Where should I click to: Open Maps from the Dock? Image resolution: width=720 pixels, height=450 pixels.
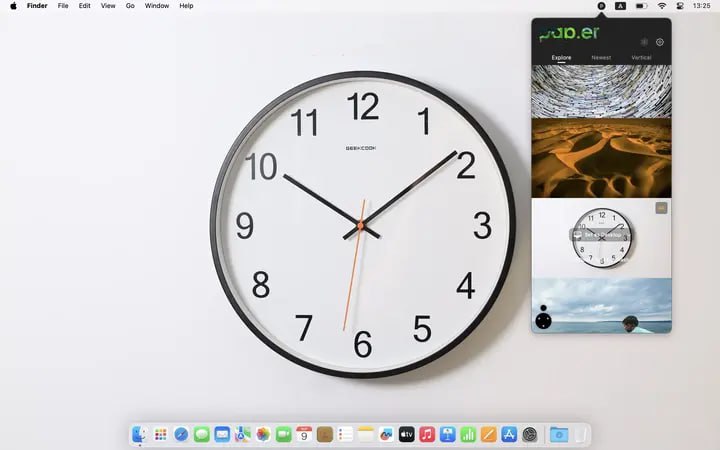click(x=242, y=434)
